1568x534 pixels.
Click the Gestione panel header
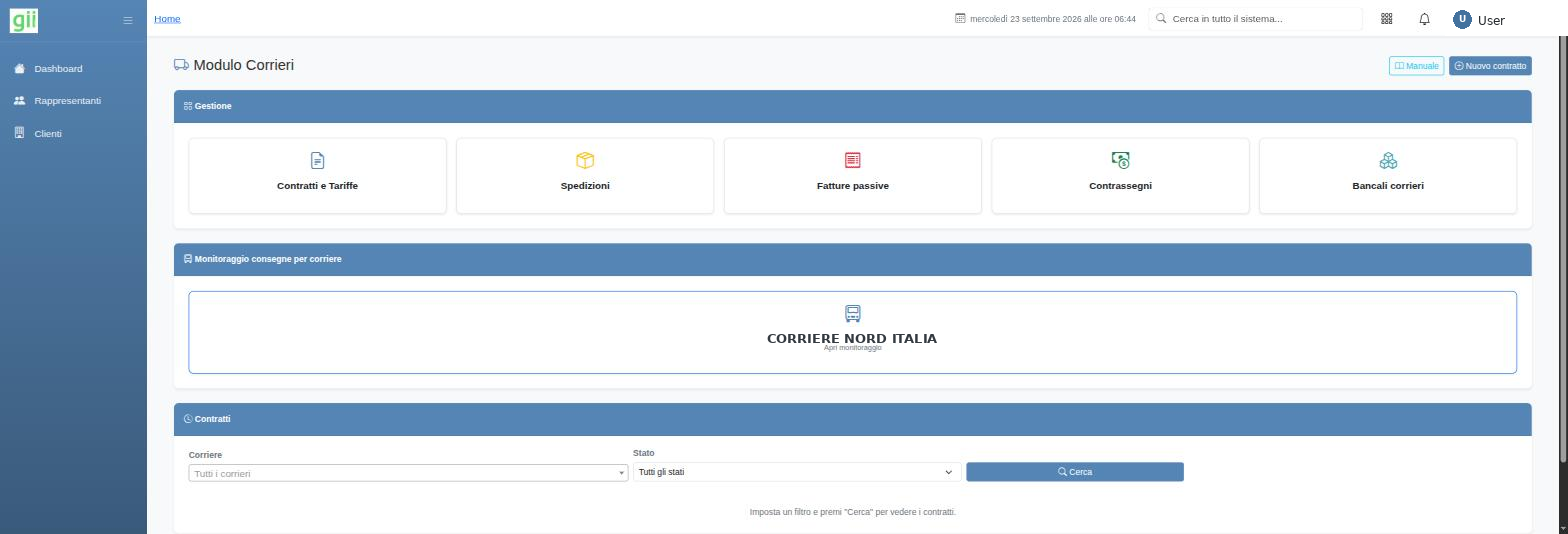coord(853,106)
